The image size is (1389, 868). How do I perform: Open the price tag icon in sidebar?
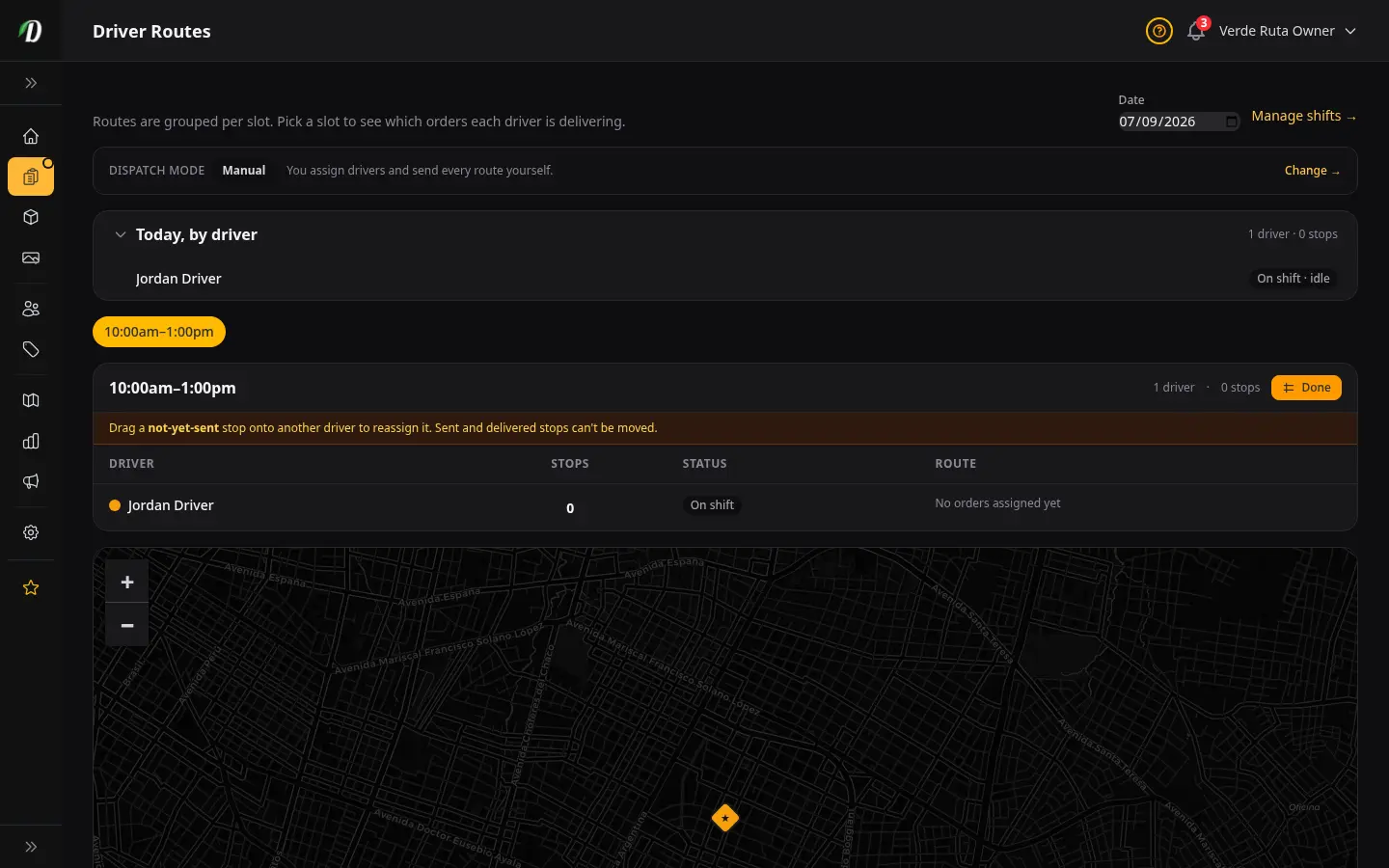pos(31,349)
